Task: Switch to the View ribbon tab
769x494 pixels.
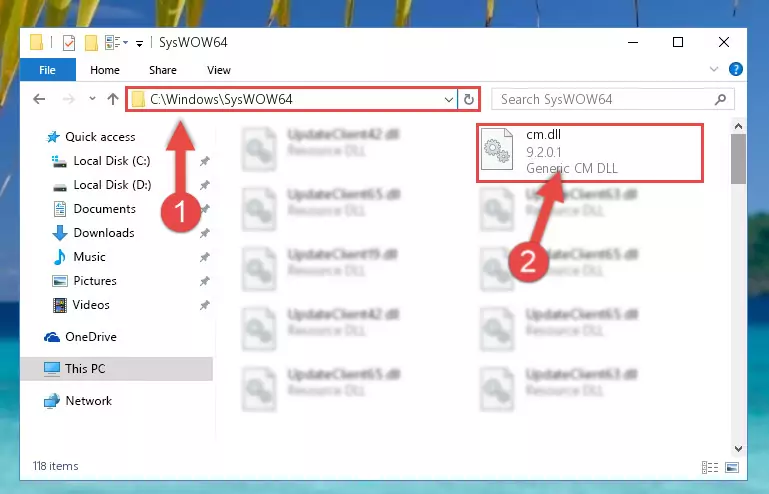Action: [x=219, y=70]
